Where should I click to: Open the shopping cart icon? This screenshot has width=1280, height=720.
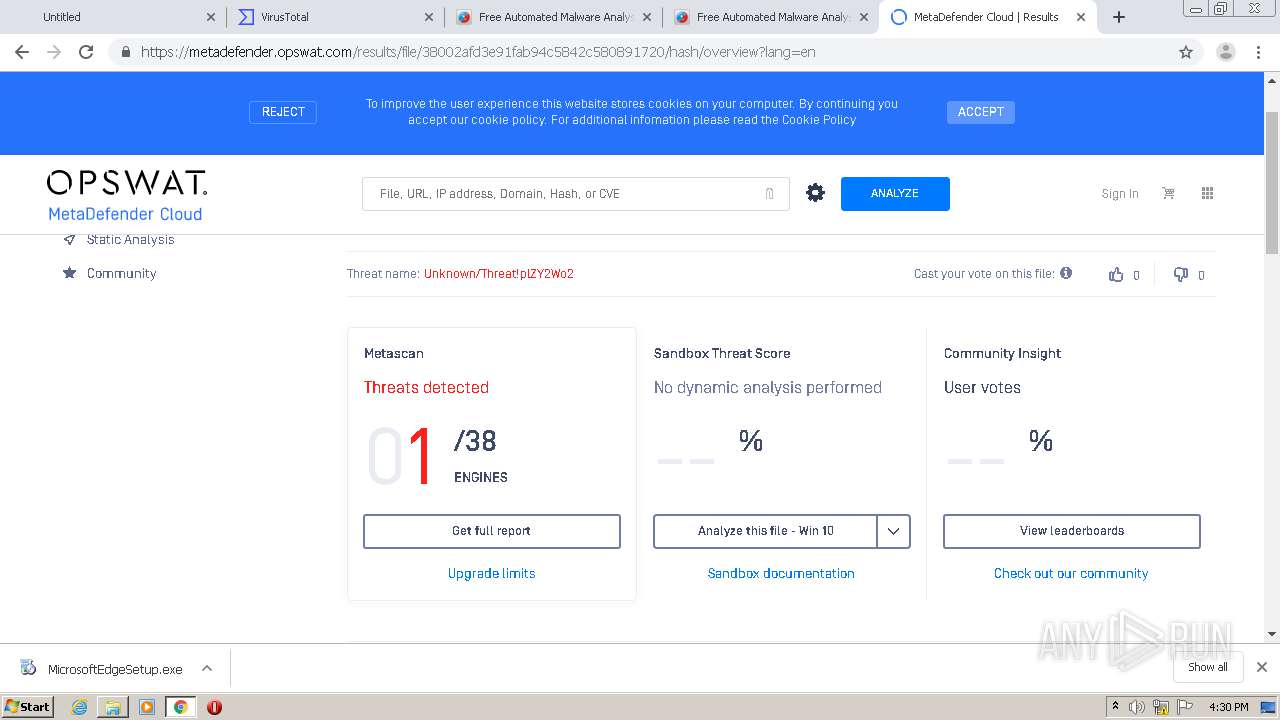point(1168,193)
